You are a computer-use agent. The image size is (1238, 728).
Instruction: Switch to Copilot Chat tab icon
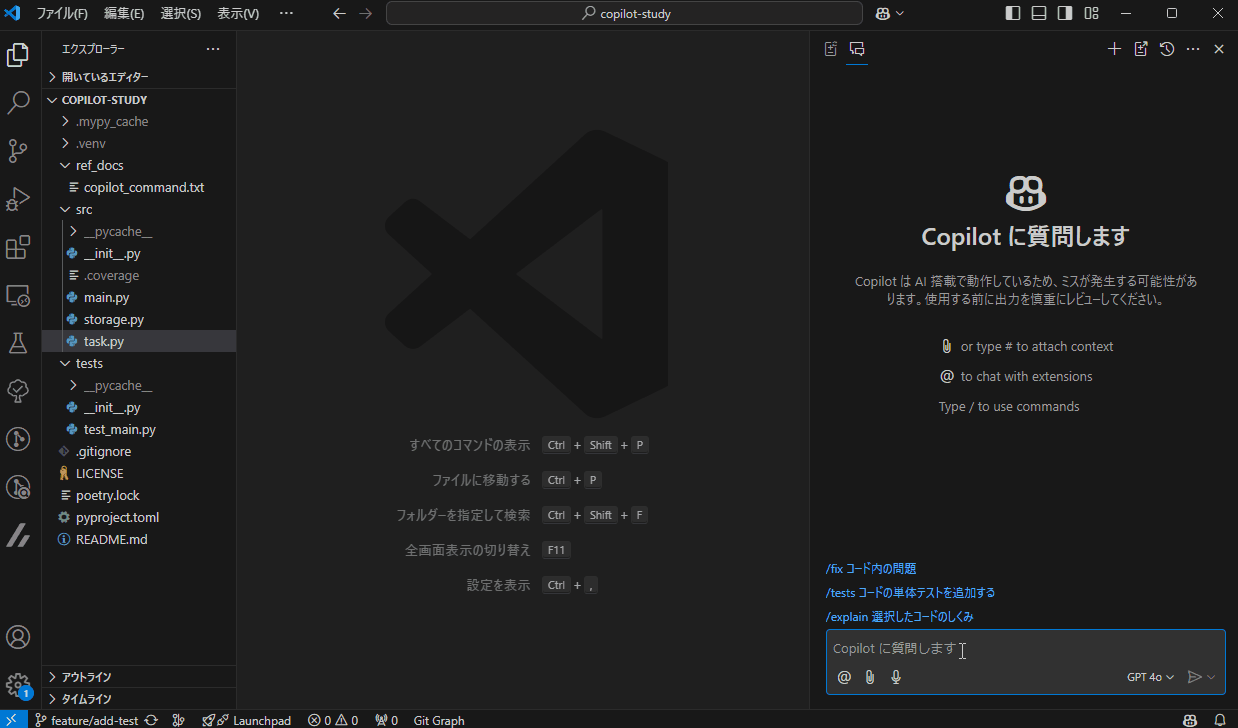point(857,49)
